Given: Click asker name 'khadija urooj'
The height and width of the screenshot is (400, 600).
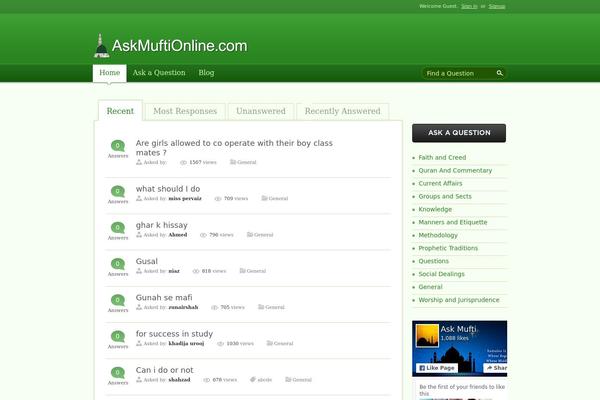Looking at the screenshot, I should pos(186,343).
